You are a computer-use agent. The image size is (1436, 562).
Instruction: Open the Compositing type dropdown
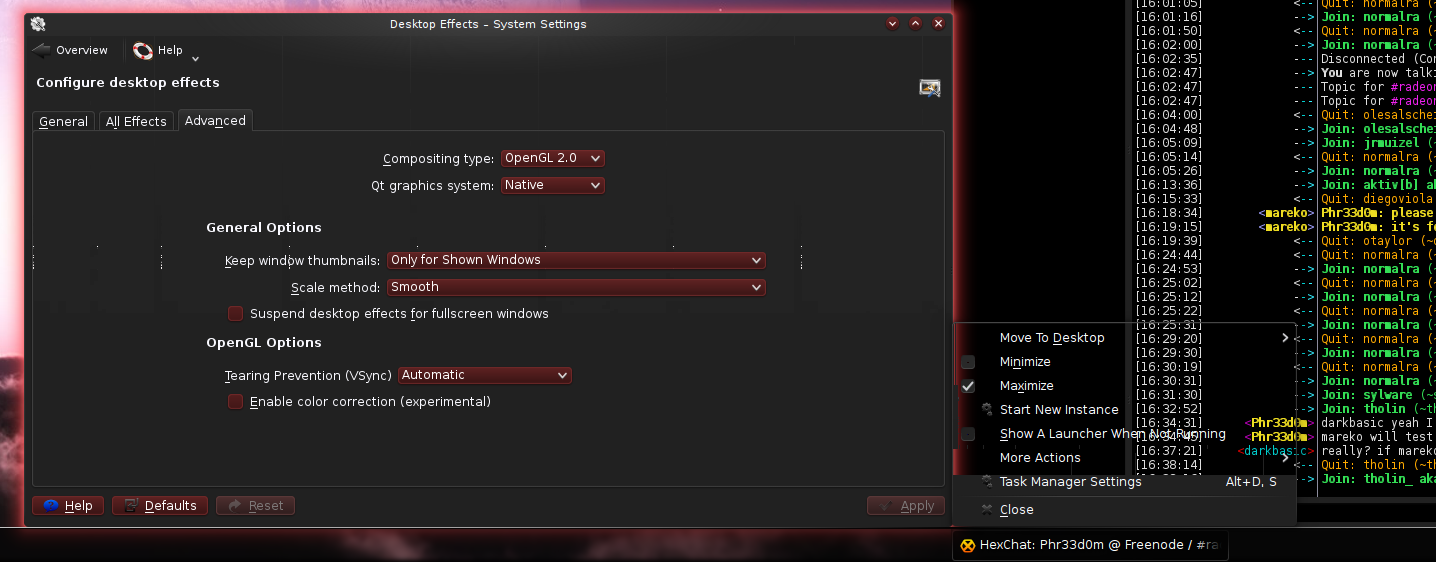pos(552,158)
